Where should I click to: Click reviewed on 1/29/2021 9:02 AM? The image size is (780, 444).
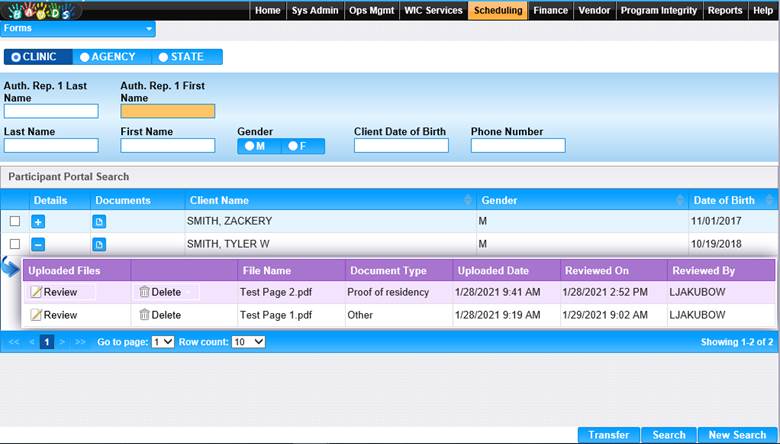click(605, 315)
